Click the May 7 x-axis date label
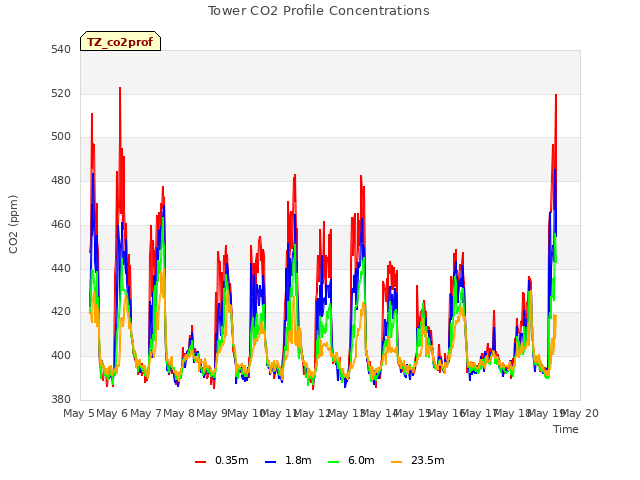The image size is (640, 480). [x=146, y=413]
